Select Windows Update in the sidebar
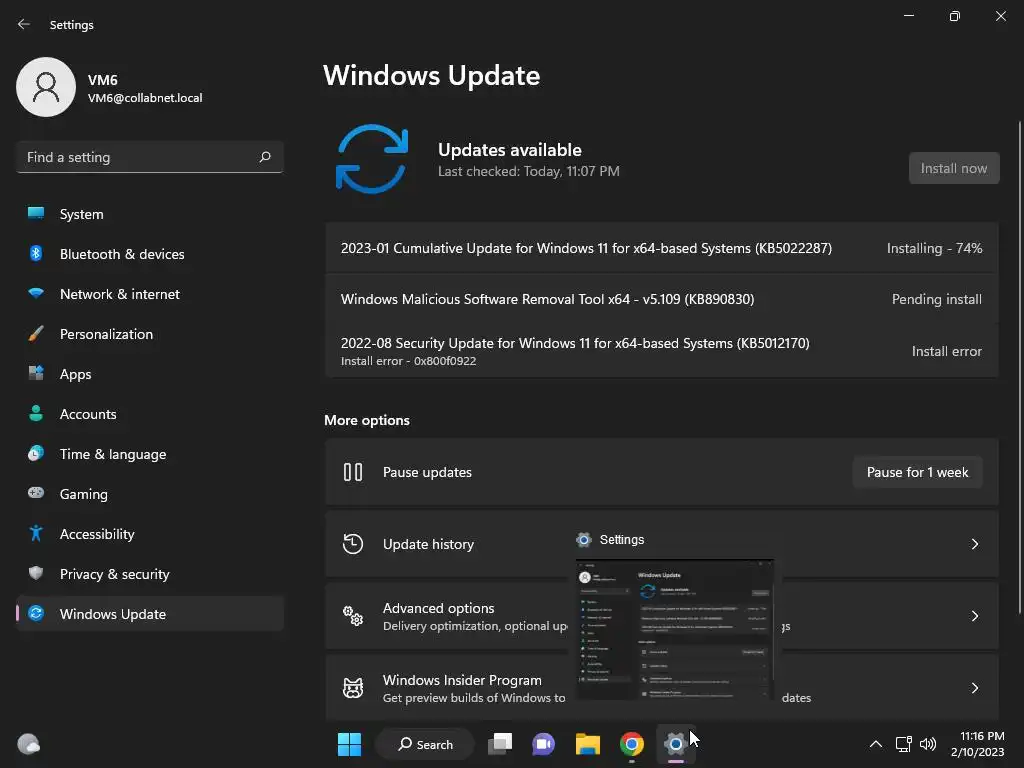This screenshot has width=1024, height=768. [x=150, y=614]
